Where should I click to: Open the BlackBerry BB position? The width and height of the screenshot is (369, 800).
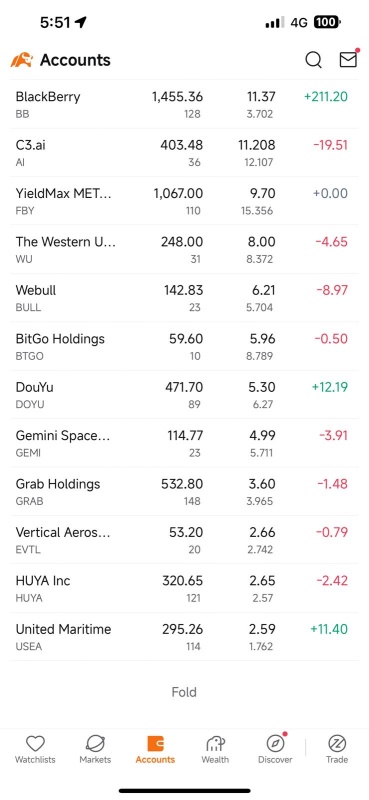[x=184, y=104]
